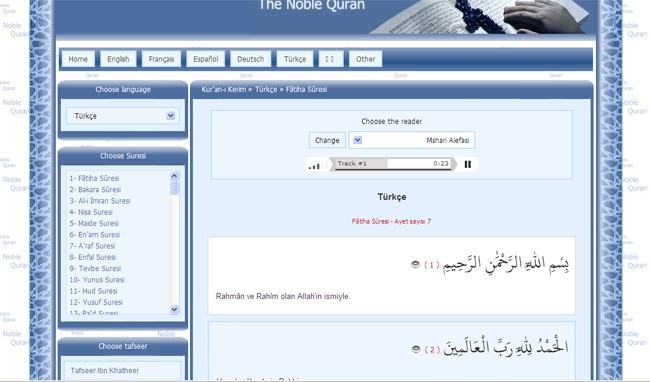Click the Kur'an-ı Kerim breadcrumb link
This screenshot has width=650, height=382.
tap(224, 89)
